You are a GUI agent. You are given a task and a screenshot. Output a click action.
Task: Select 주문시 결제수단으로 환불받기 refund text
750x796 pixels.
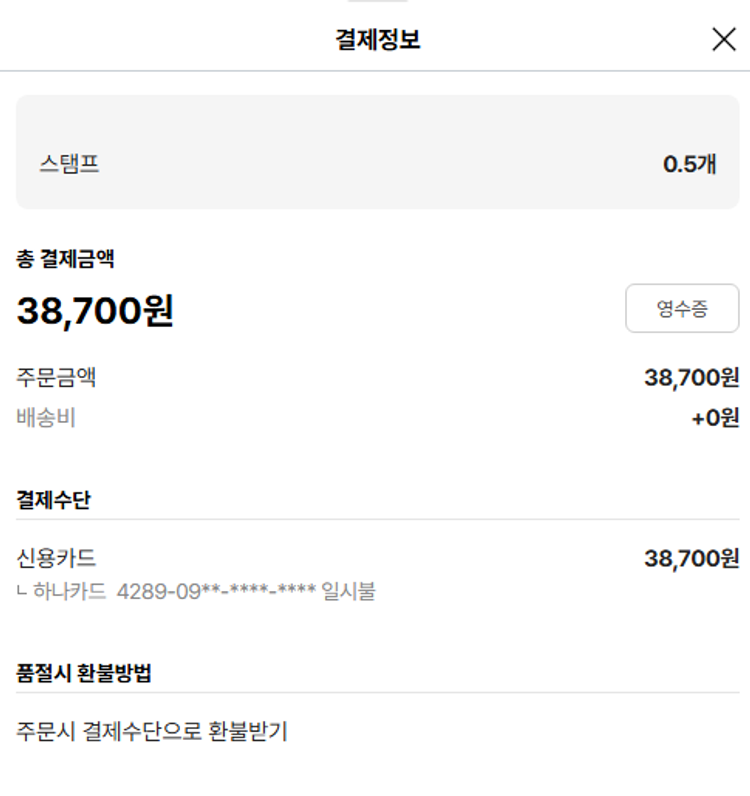click(x=152, y=731)
